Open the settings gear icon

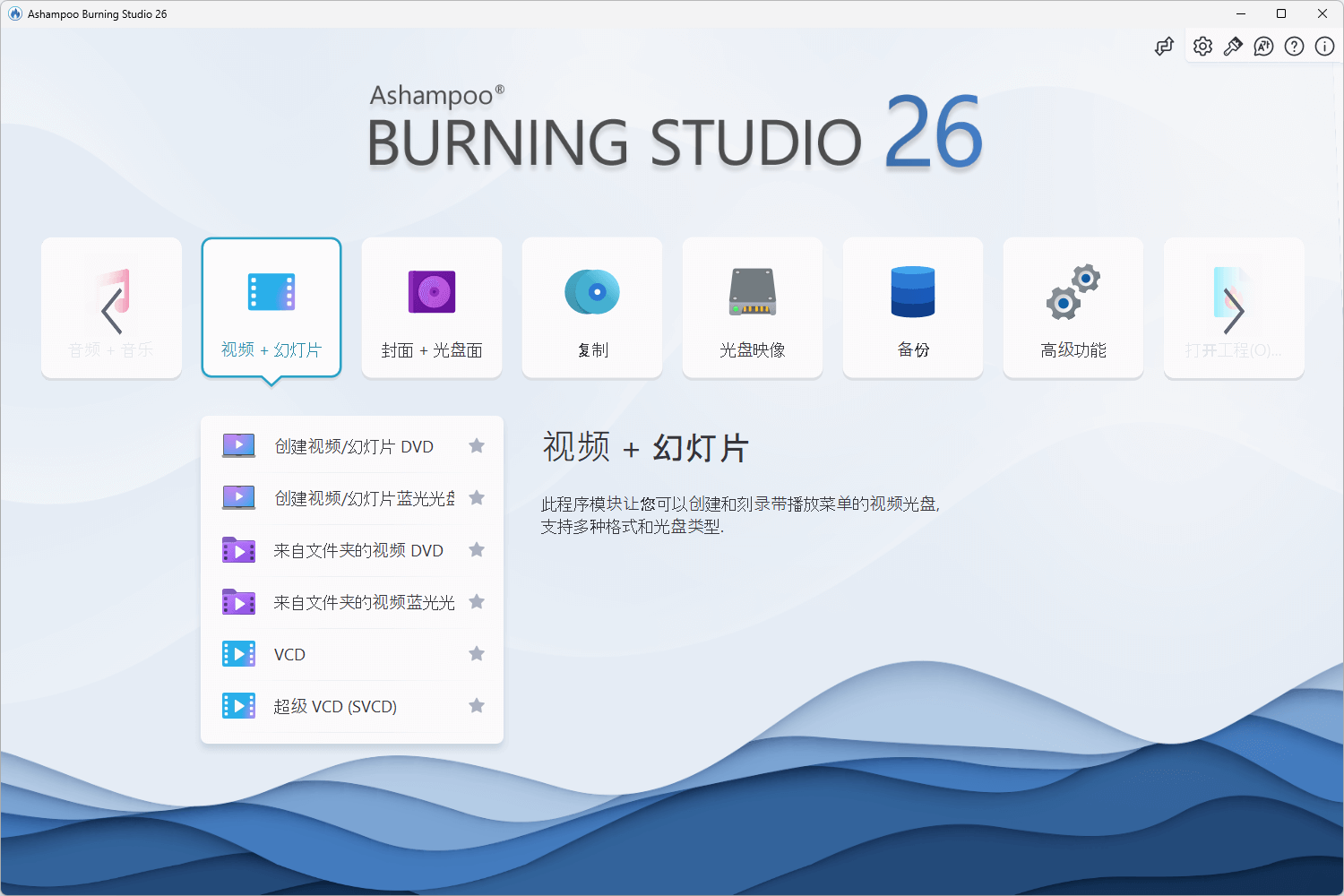coord(1202,47)
